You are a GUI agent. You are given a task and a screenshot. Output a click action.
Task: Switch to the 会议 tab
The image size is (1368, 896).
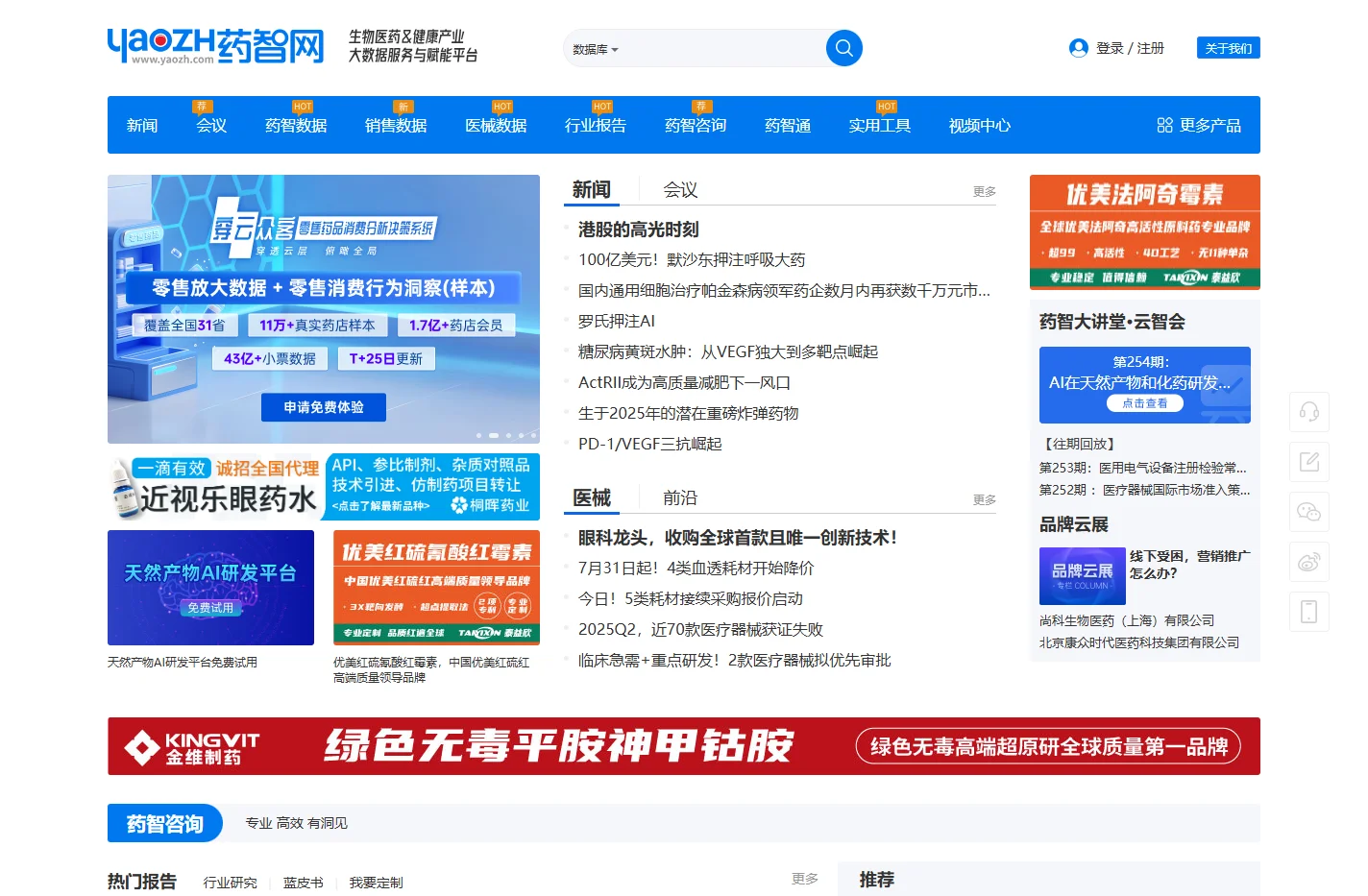pyautogui.click(x=680, y=190)
